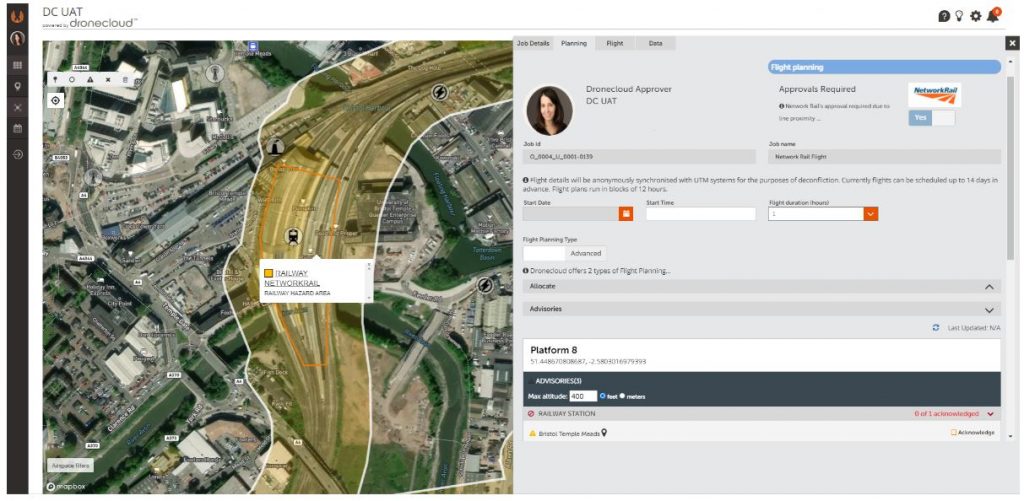Close the job panel with the X button

(1012, 43)
